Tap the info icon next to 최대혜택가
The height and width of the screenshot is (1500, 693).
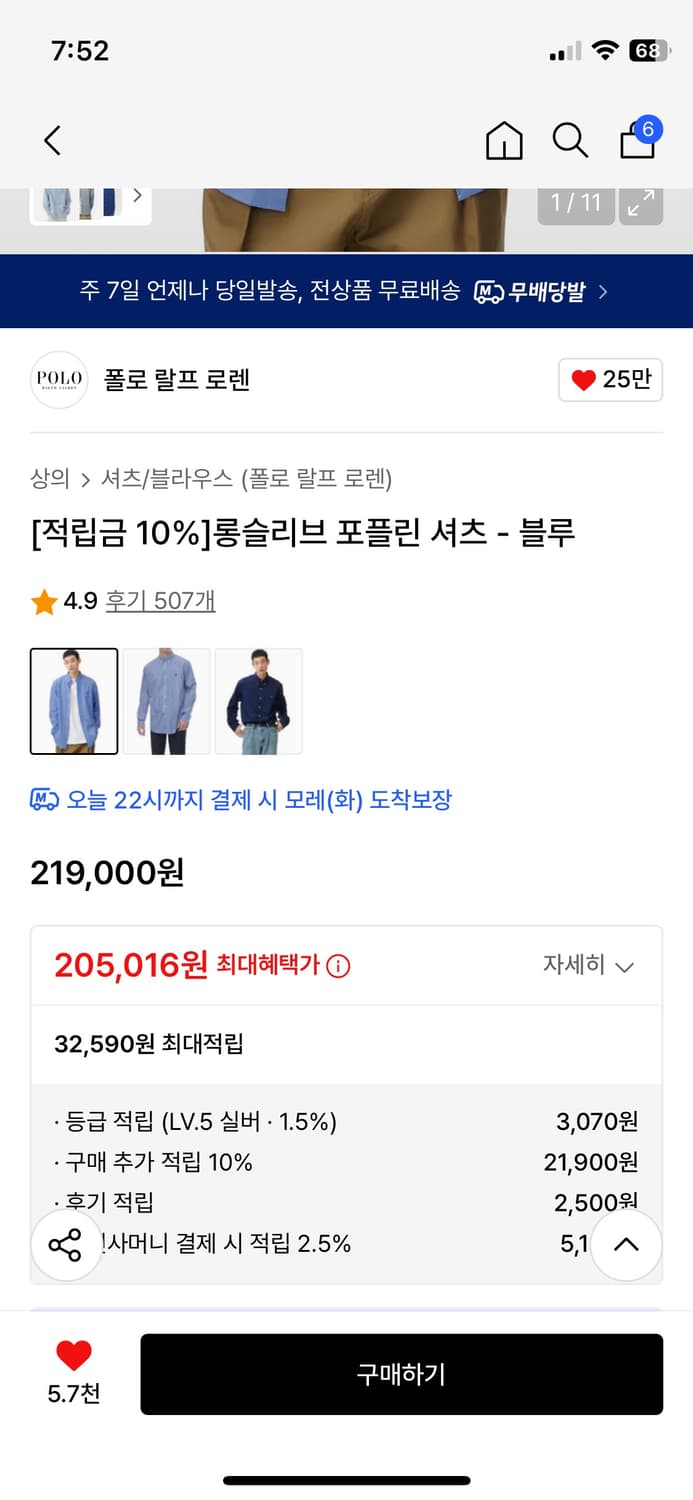tap(337, 965)
